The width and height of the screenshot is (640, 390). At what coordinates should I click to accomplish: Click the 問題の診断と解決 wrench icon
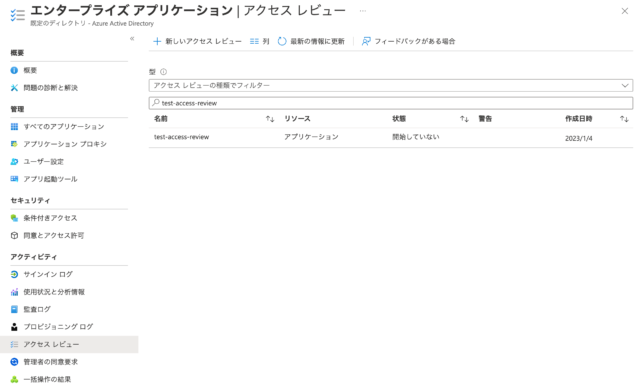tap(14, 88)
